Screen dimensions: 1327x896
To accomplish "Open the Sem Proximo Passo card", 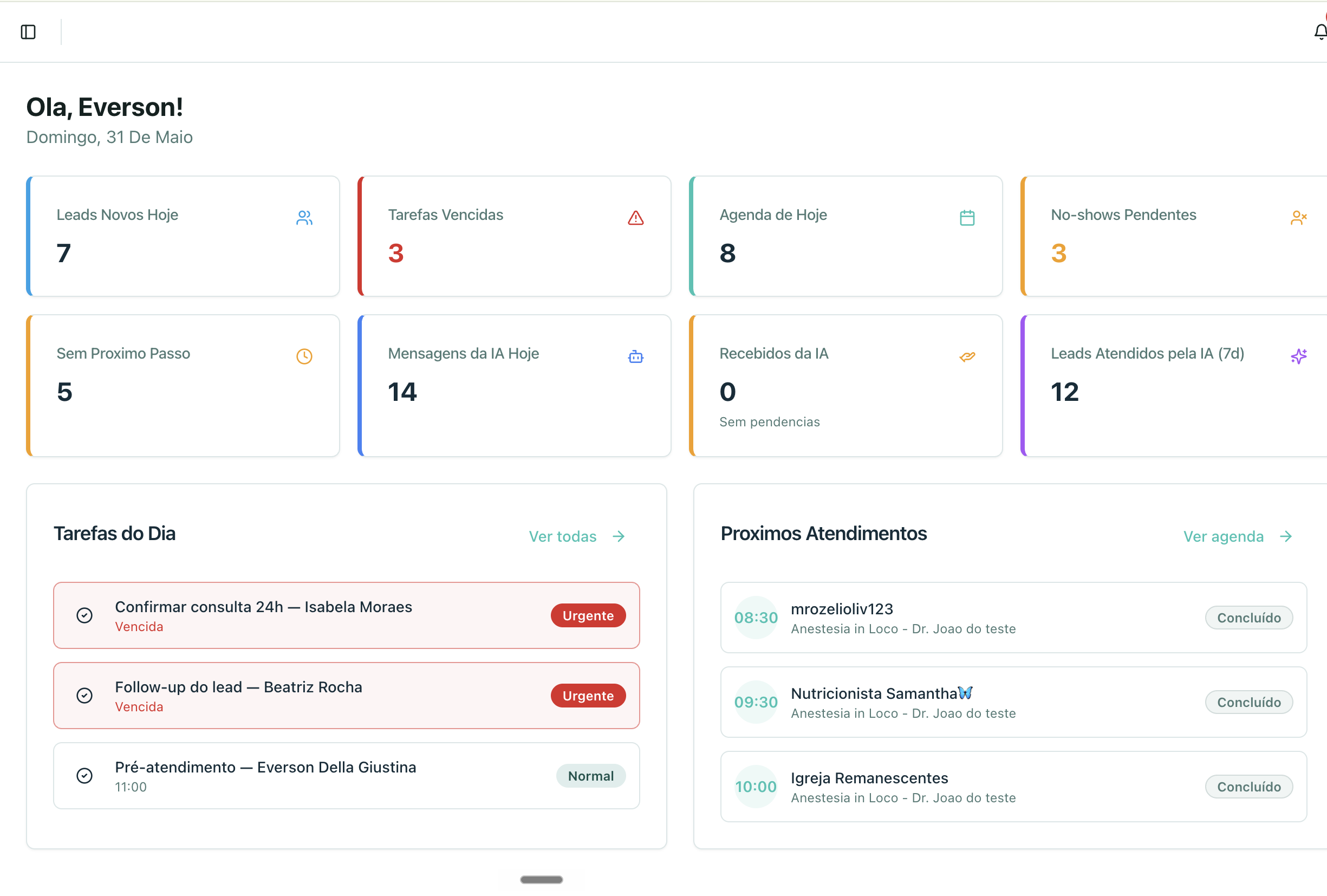I will point(183,386).
